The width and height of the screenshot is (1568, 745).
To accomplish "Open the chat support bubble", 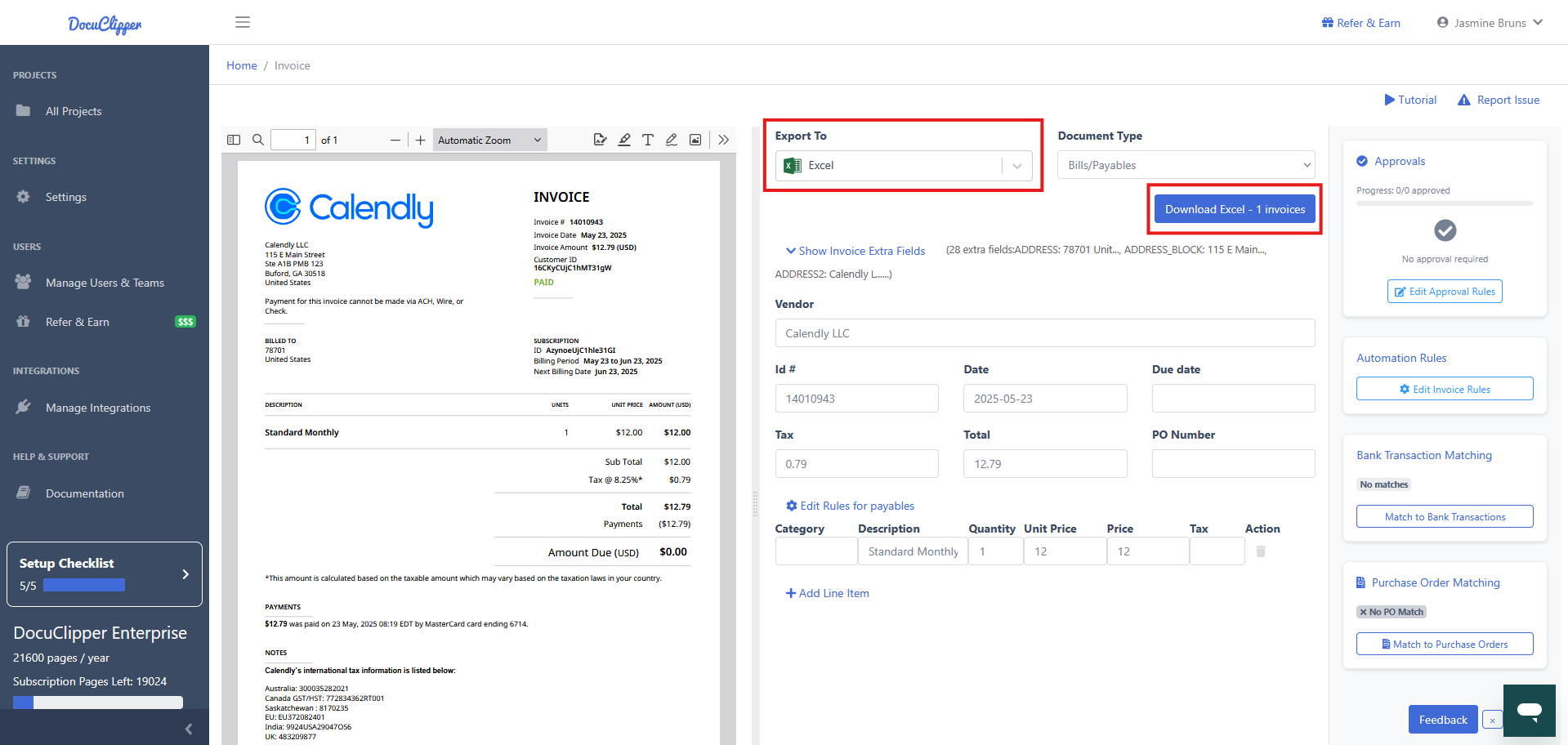I will point(1529,711).
